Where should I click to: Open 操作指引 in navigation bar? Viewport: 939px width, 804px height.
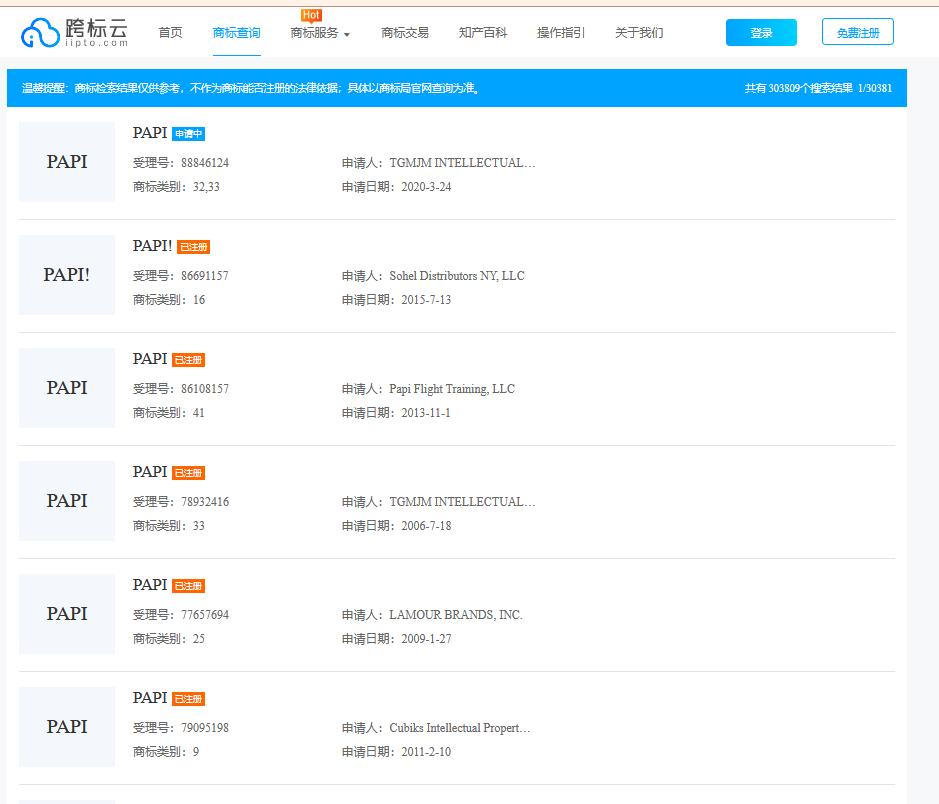561,33
